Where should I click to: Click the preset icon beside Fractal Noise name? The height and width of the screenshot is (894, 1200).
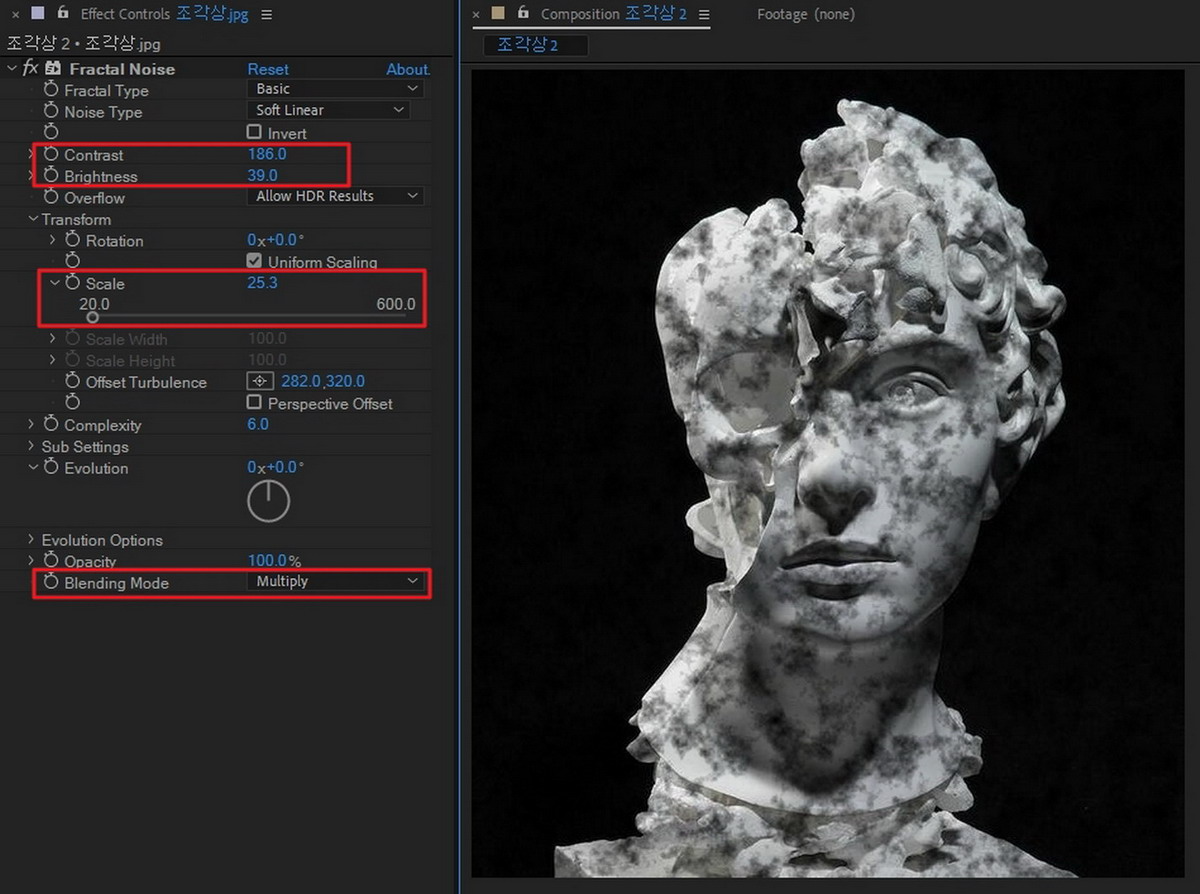[54, 69]
